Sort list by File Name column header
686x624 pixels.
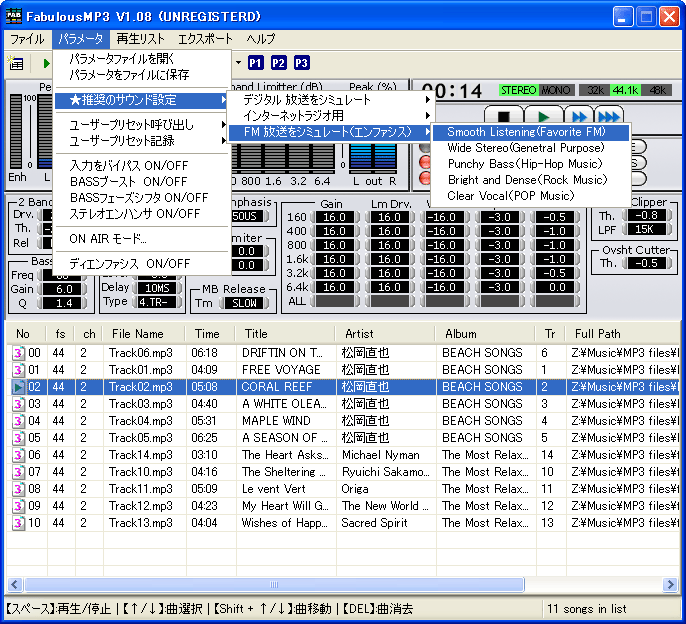(144, 334)
